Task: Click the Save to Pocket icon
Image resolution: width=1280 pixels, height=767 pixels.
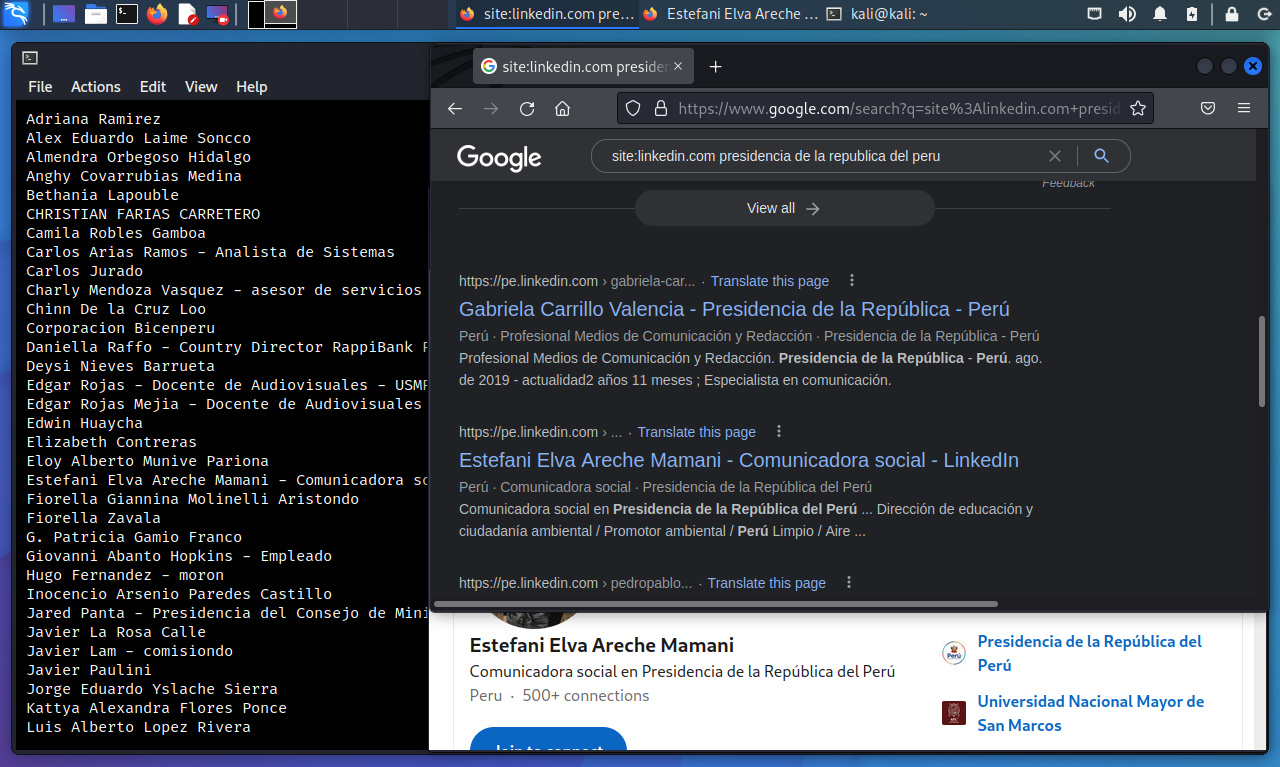Action: coord(1208,109)
